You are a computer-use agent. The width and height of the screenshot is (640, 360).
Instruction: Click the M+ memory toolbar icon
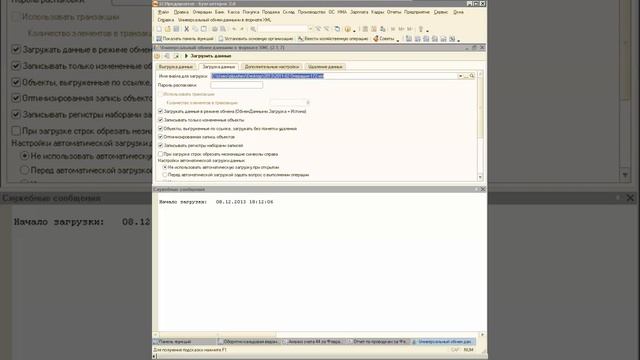[401, 29]
